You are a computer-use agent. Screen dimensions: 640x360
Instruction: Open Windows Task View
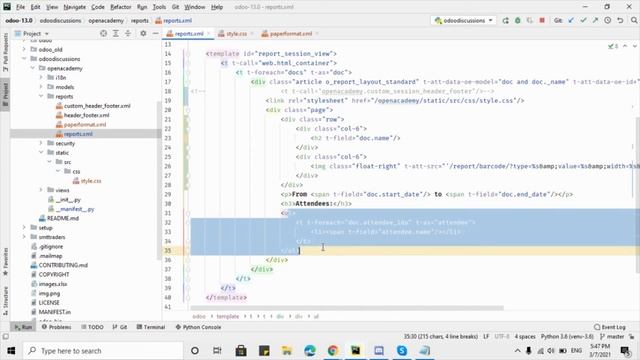tap(217, 351)
